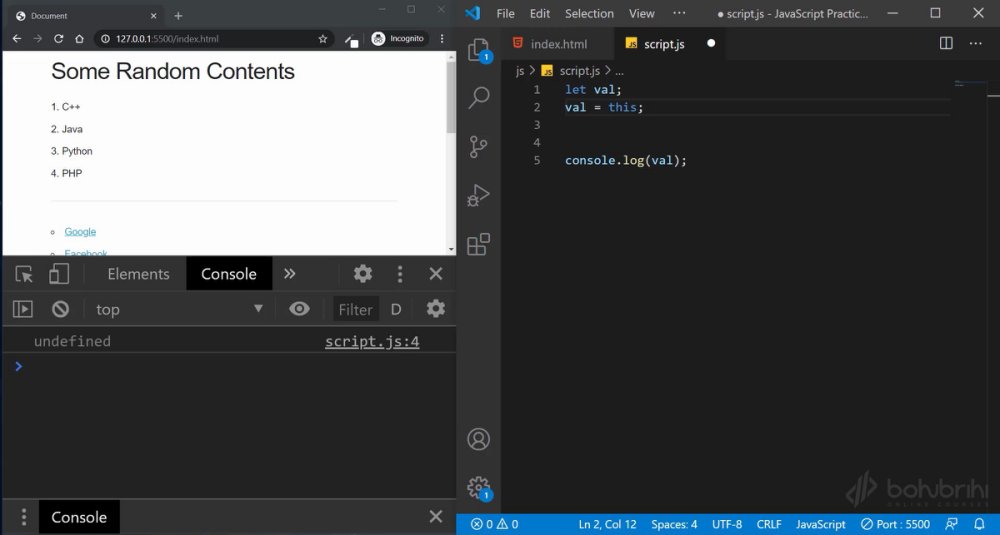Click the Incognito profile badge

coord(399,39)
